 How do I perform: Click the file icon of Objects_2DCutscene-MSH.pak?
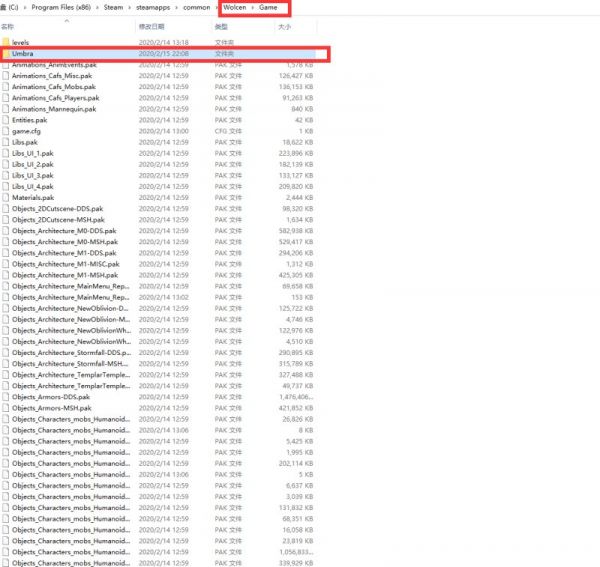[5, 220]
